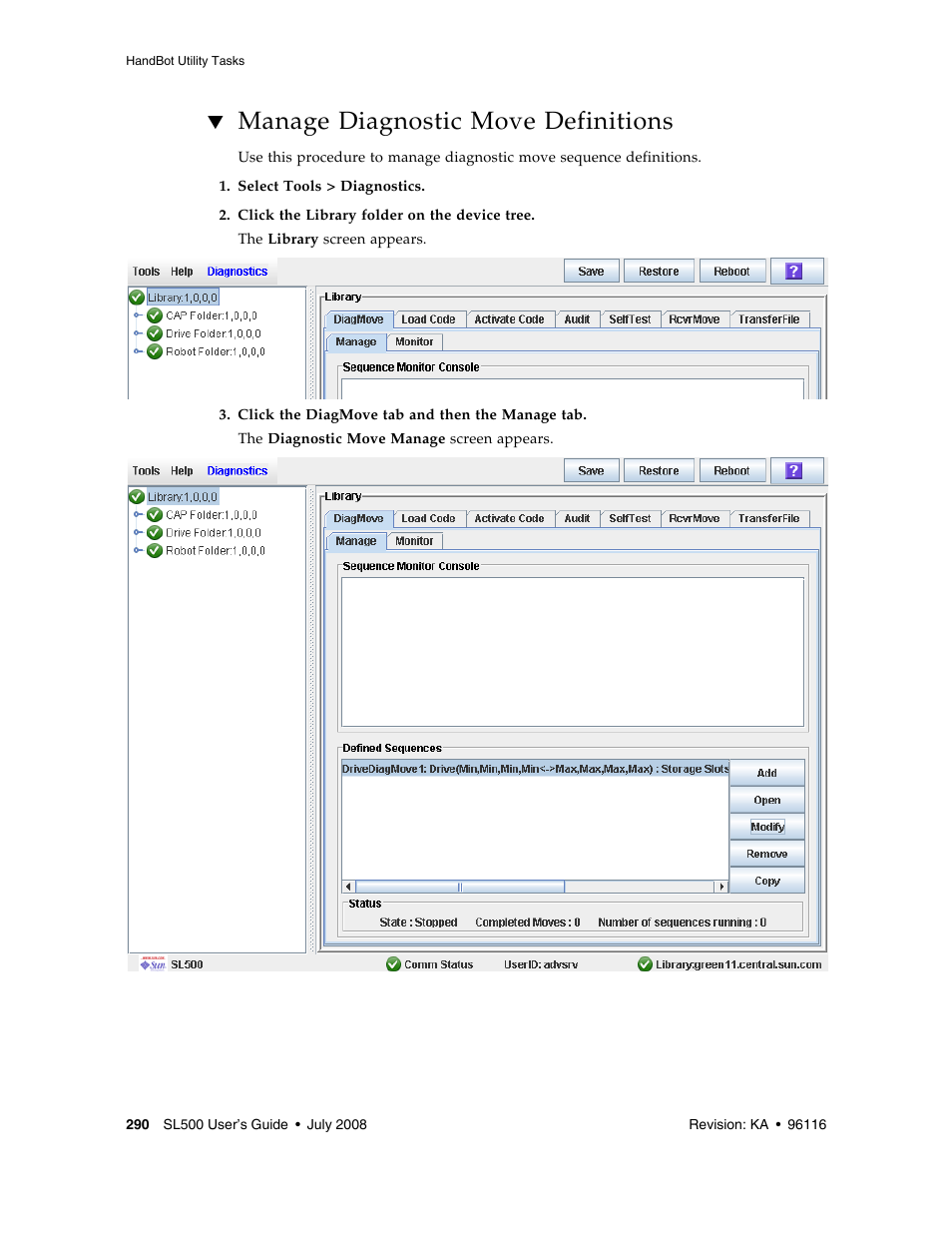Screen dimensions: 952x1233
Task: Expand the CAP Folder node in upper tree
Action: coord(138,315)
